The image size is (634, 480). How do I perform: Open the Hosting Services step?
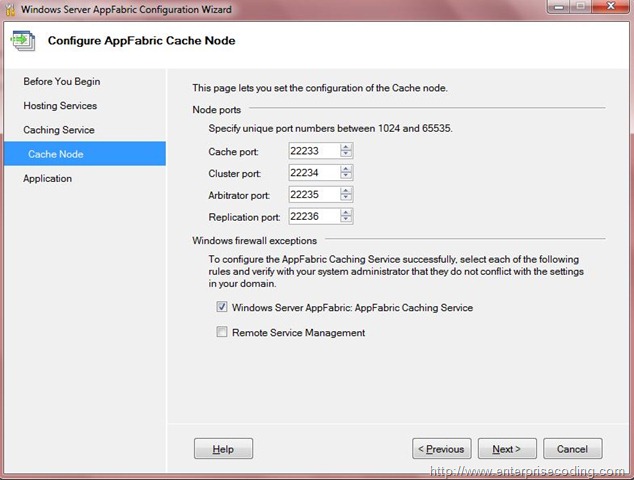pyautogui.click(x=60, y=106)
